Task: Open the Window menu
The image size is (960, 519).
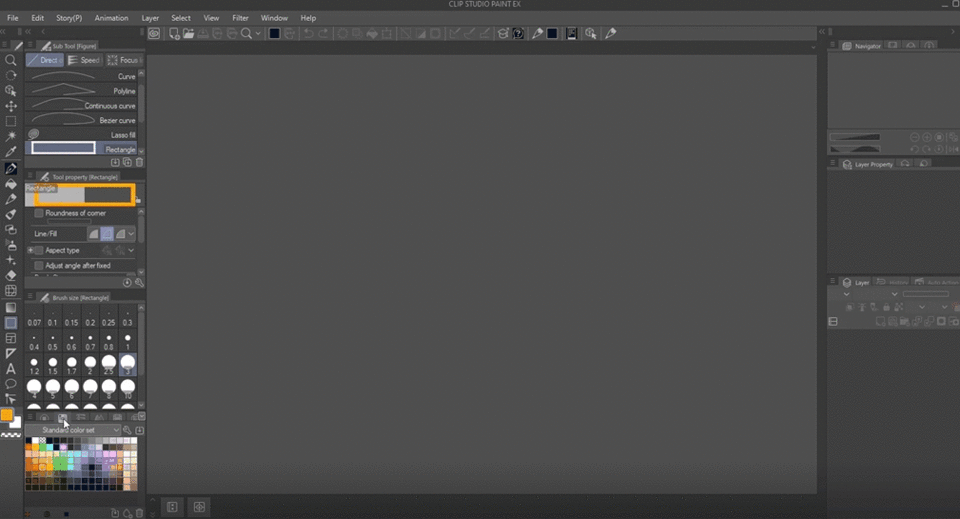Action: 274,18
